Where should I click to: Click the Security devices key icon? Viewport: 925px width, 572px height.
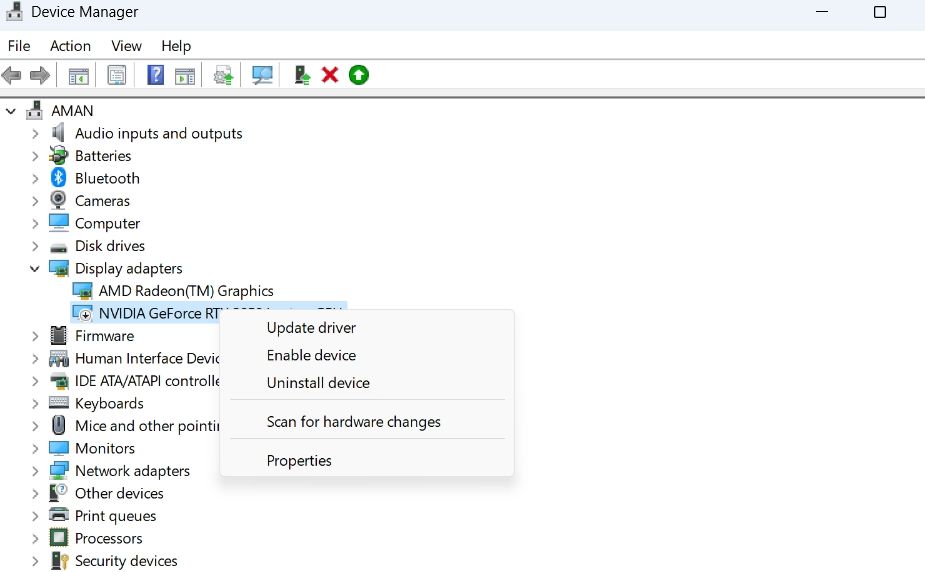59,560
